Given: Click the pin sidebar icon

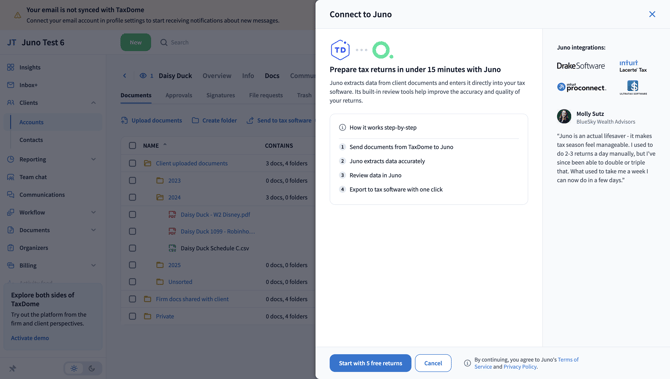Looking at the screenshot, I should pyautogui.click(x=12, y=368).
